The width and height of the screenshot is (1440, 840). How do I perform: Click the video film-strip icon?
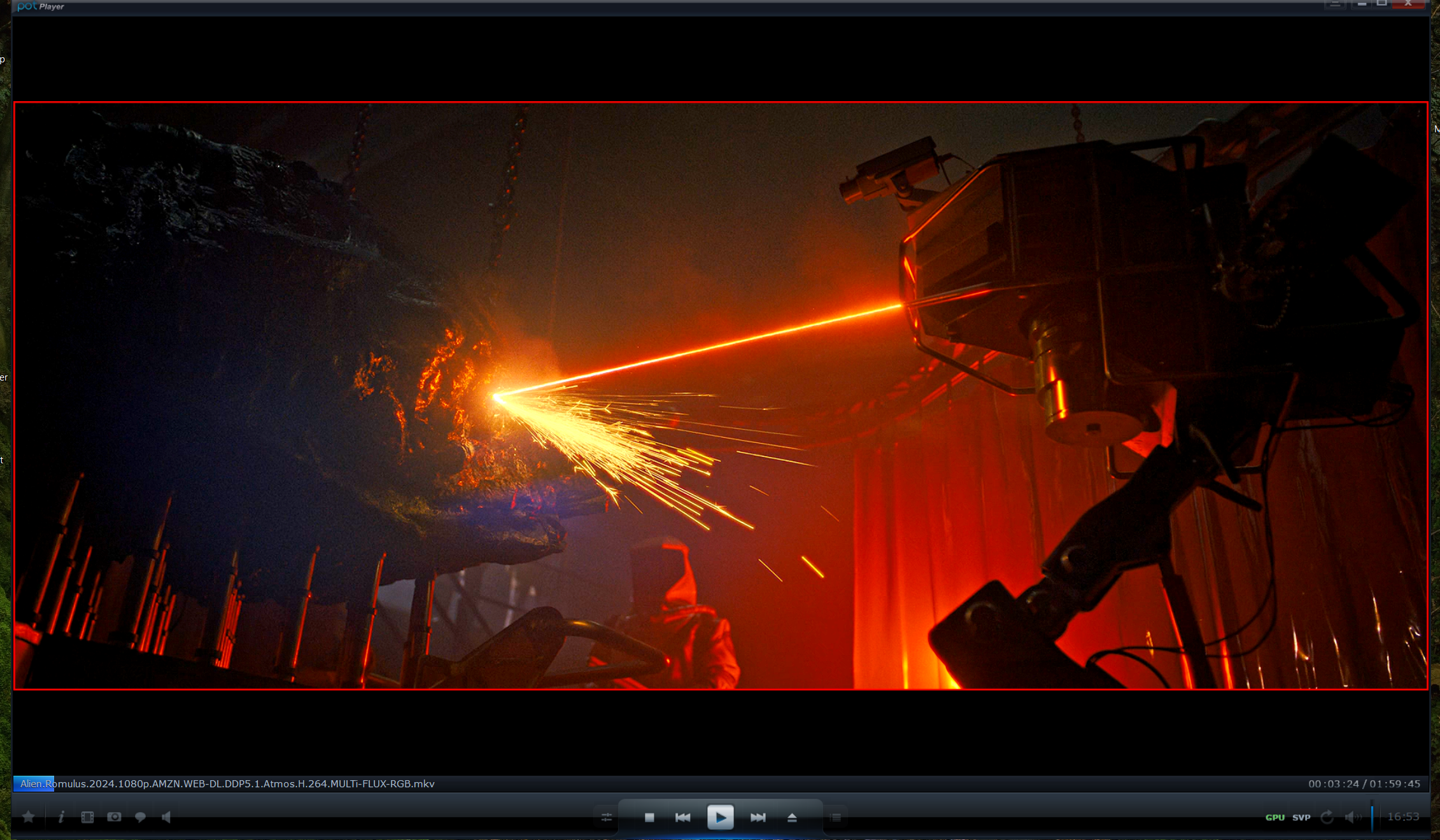[88, 817]
